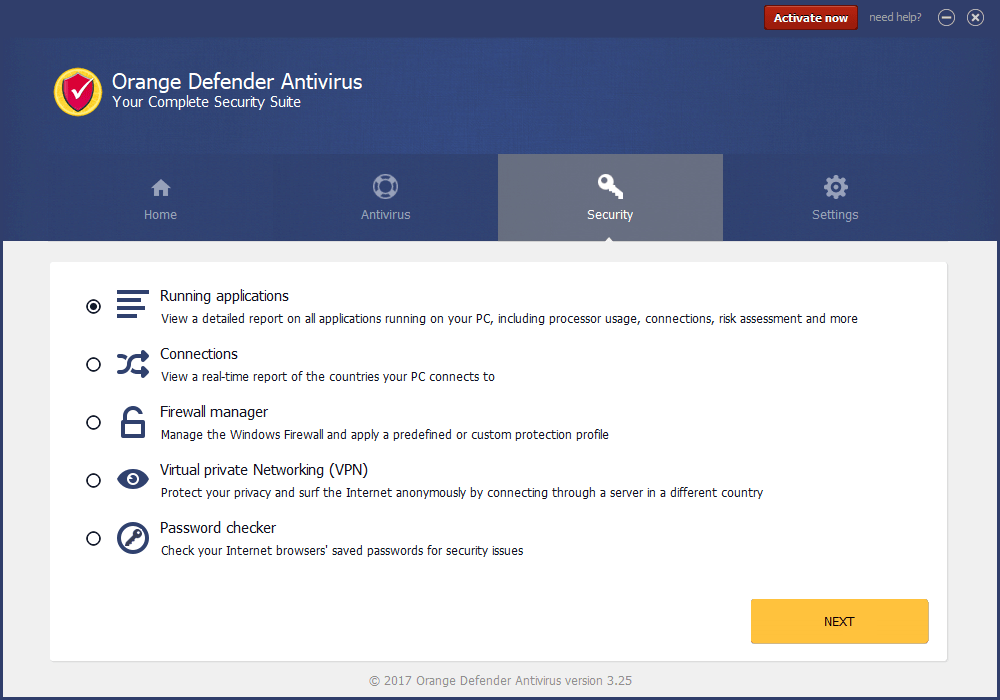Click the Antivirus lifebuoy icon

pyautogui.click(x=385, y=187)
